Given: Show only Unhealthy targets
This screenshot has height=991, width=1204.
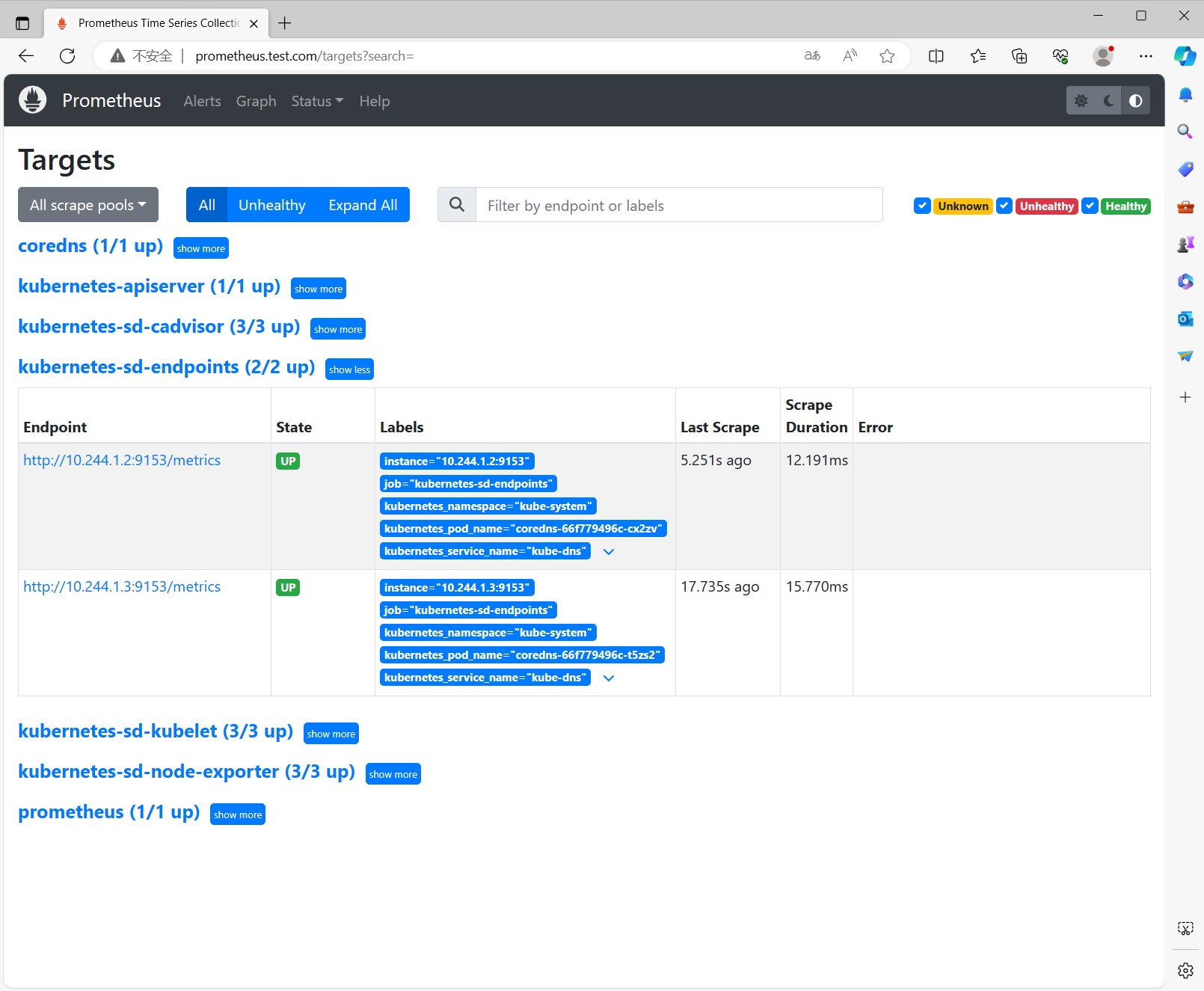Looking at the screenshot, I should pos(272,205).
